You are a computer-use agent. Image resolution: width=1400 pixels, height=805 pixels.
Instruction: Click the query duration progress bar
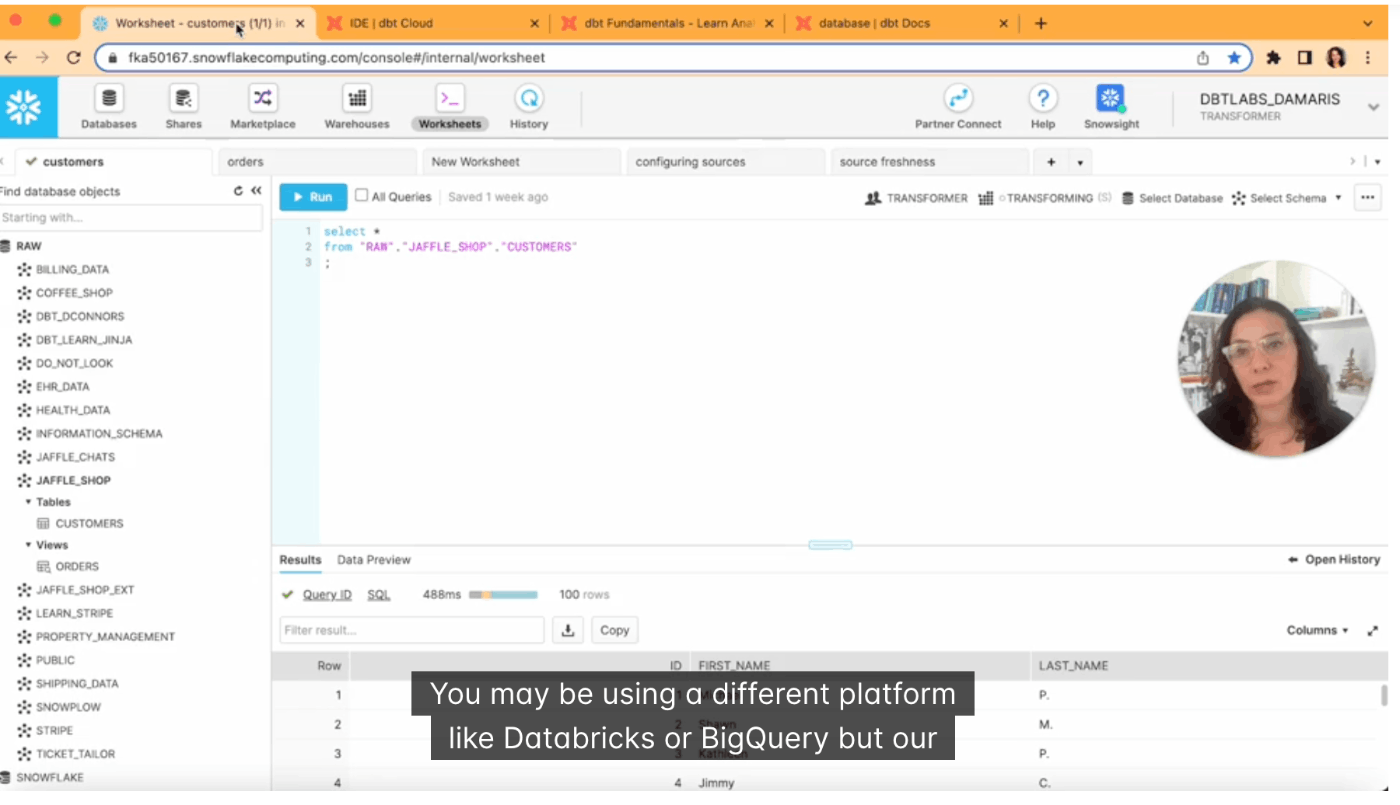click(x=503, y=595)
